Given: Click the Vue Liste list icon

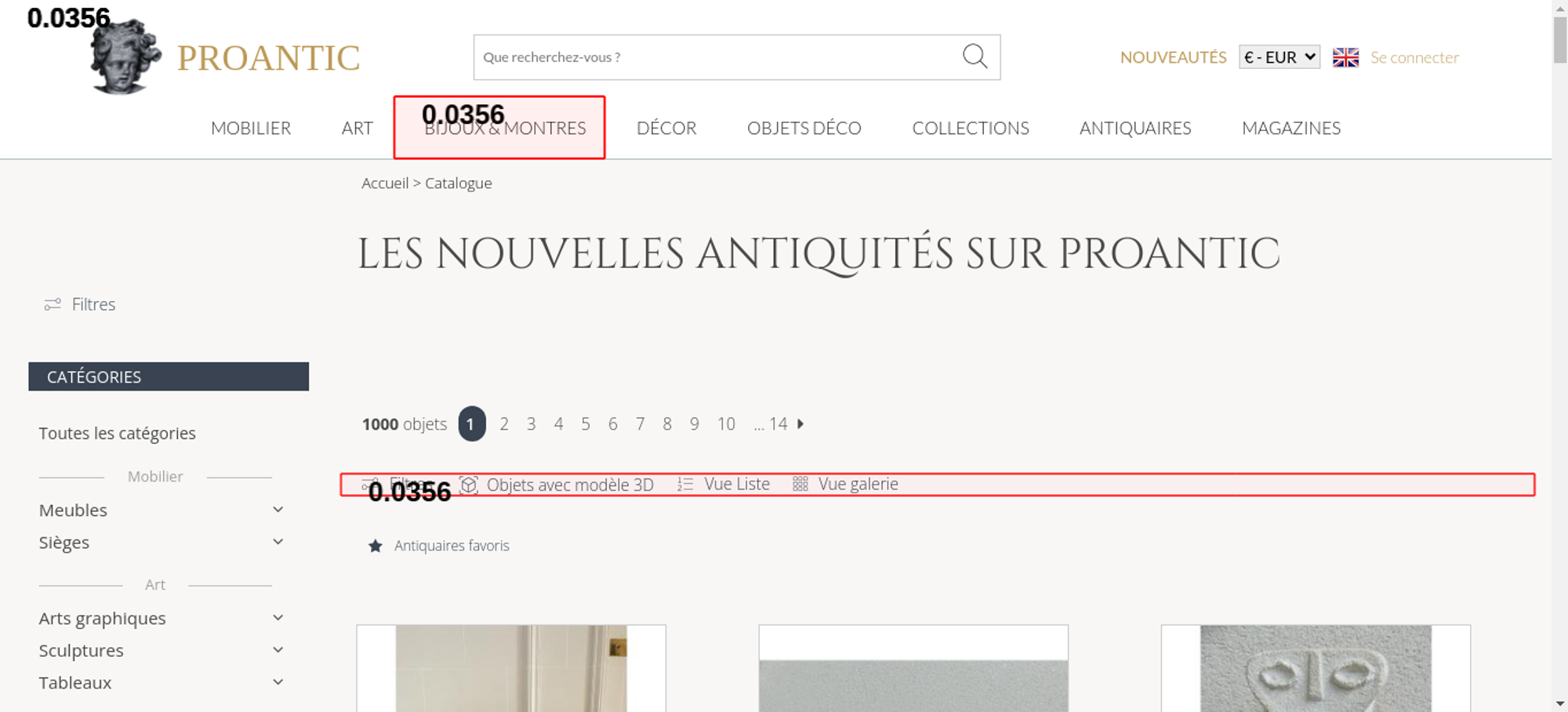Looking at the screenshot, I should (x=685, y=485).
